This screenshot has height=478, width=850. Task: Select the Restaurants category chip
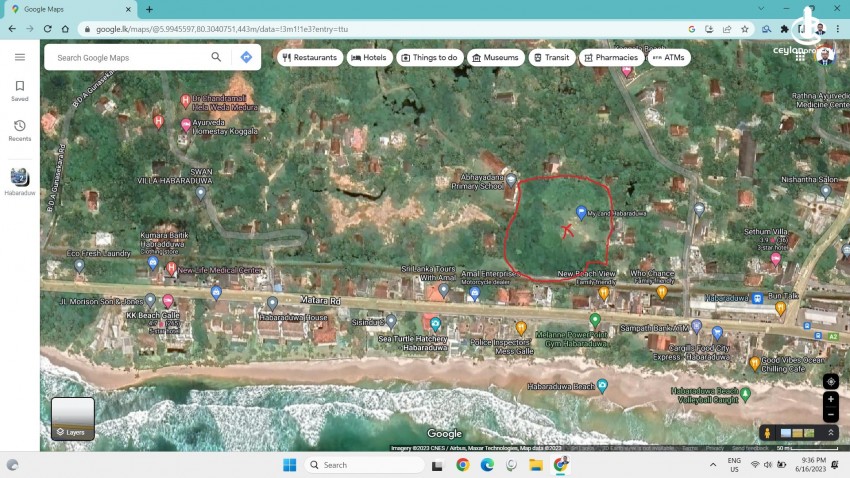[x=309, y=58]
